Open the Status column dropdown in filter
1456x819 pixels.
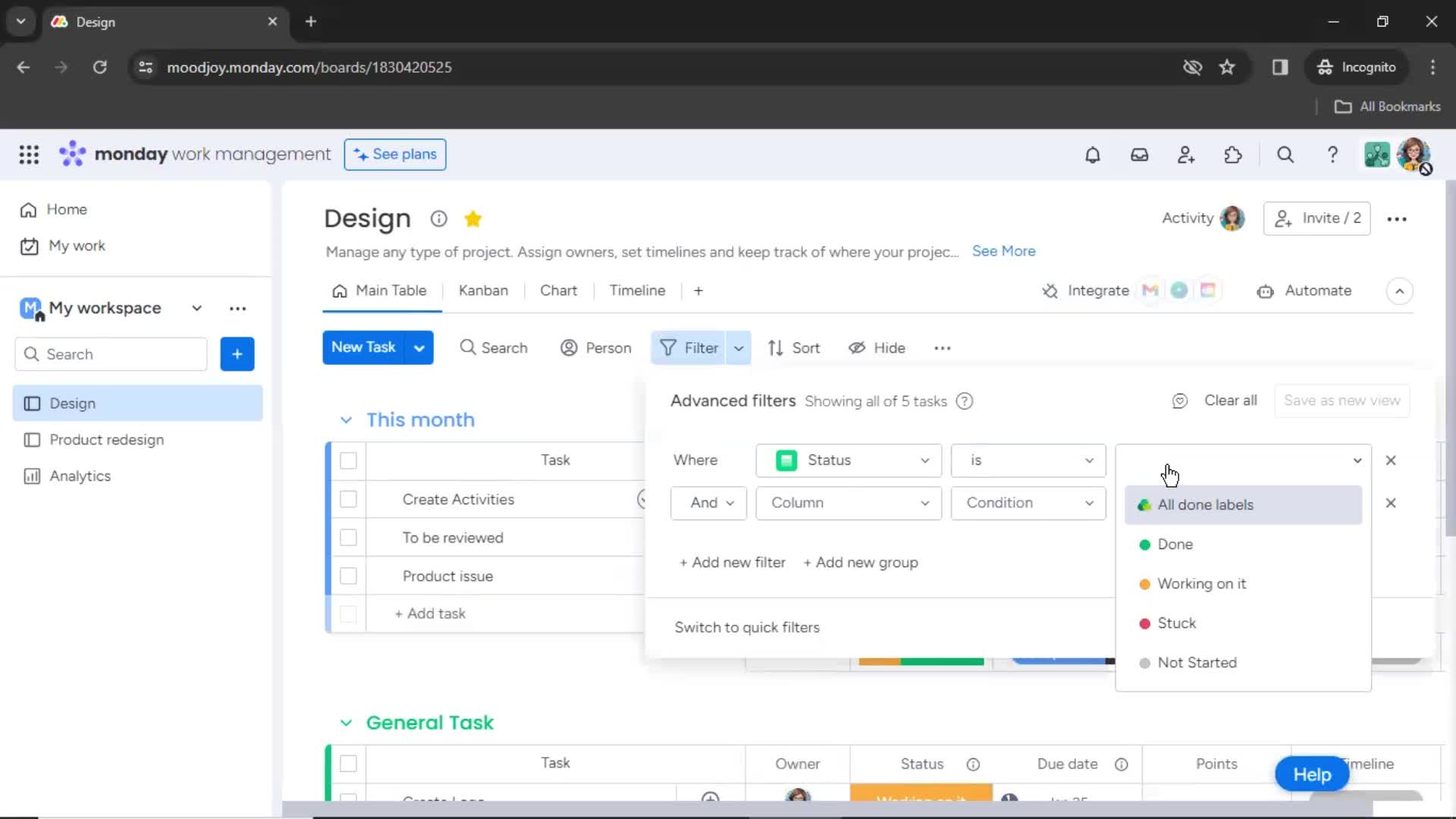point(849,460)
